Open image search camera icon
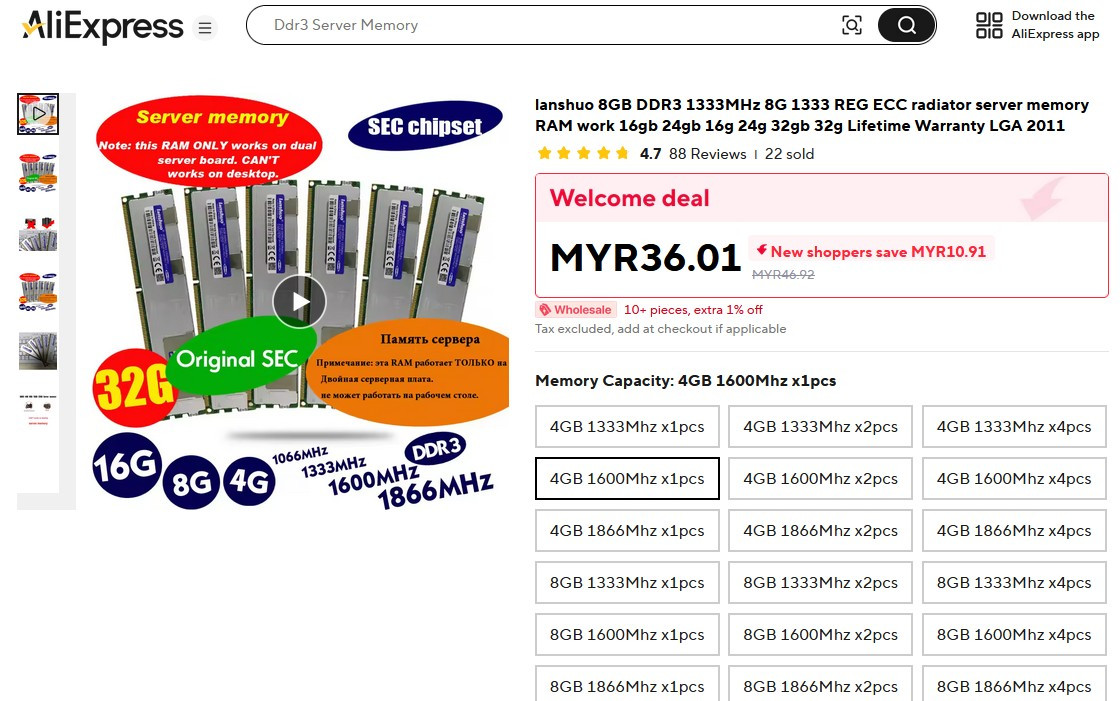This screenshot has height=701, width=1120. tap(851, 25)
